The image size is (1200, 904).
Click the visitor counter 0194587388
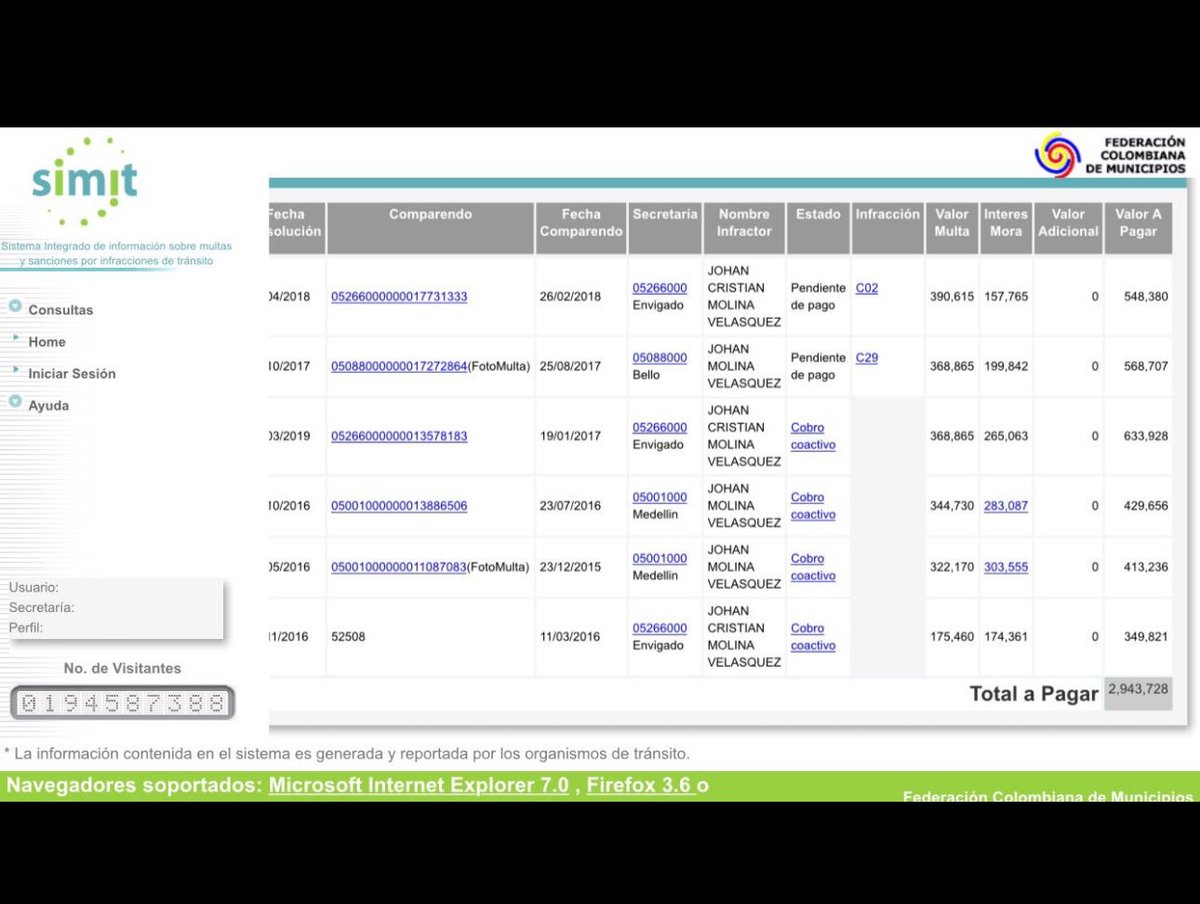pyautogui.click(x=123, y=703)
